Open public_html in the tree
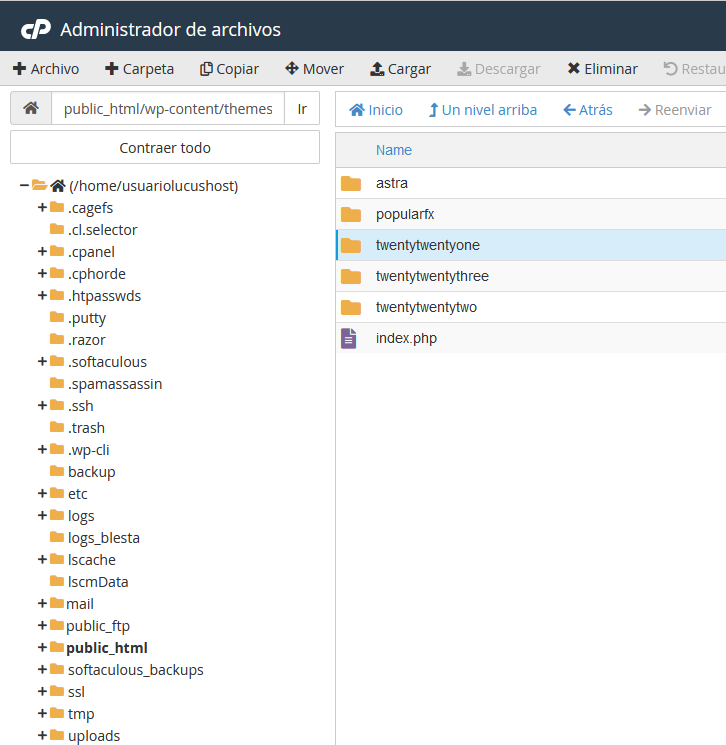Viewport: 726px width, 745px height. click(x=106, y=648)
